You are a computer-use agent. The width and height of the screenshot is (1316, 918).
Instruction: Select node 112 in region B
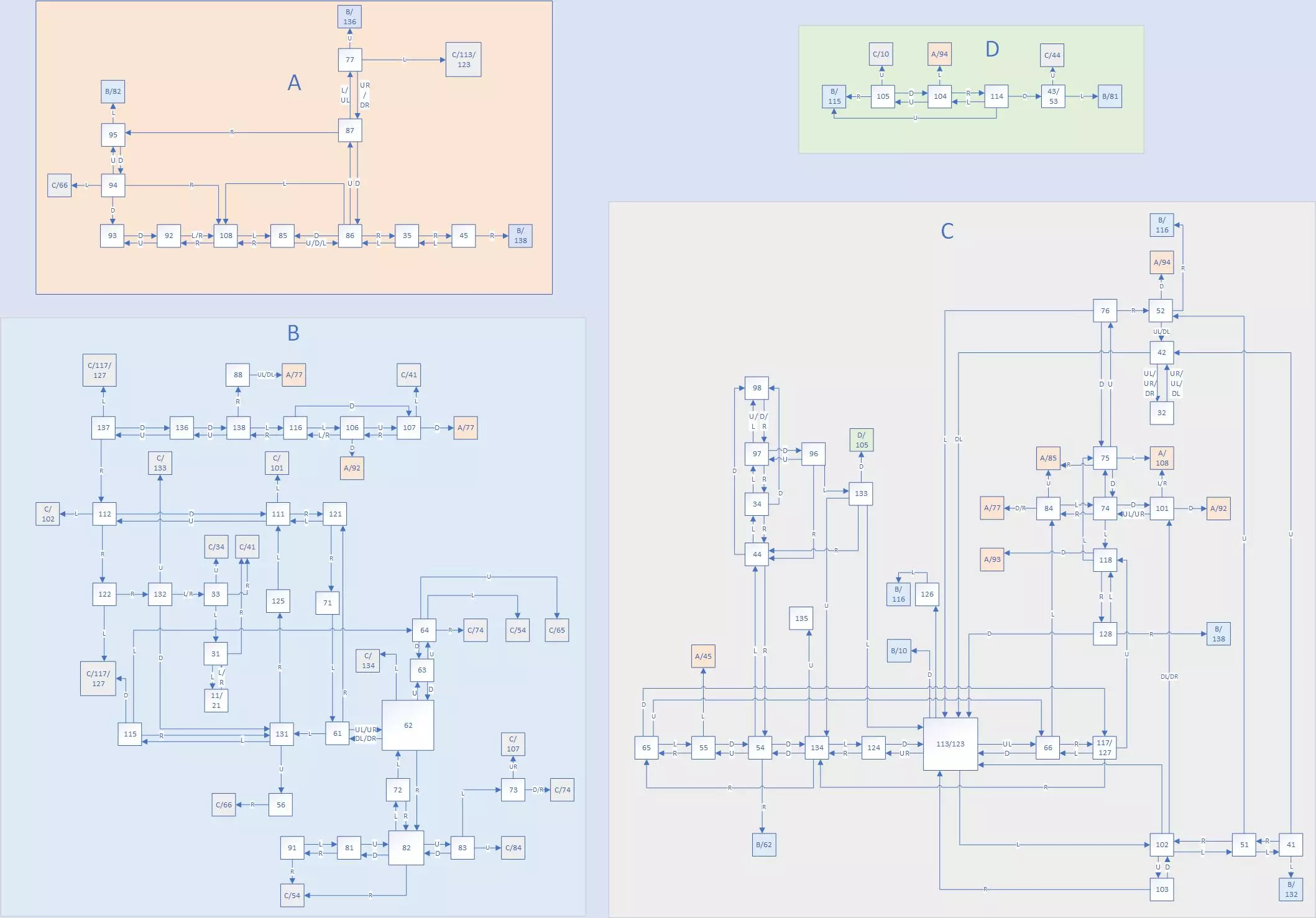click(x=104, y=514)
